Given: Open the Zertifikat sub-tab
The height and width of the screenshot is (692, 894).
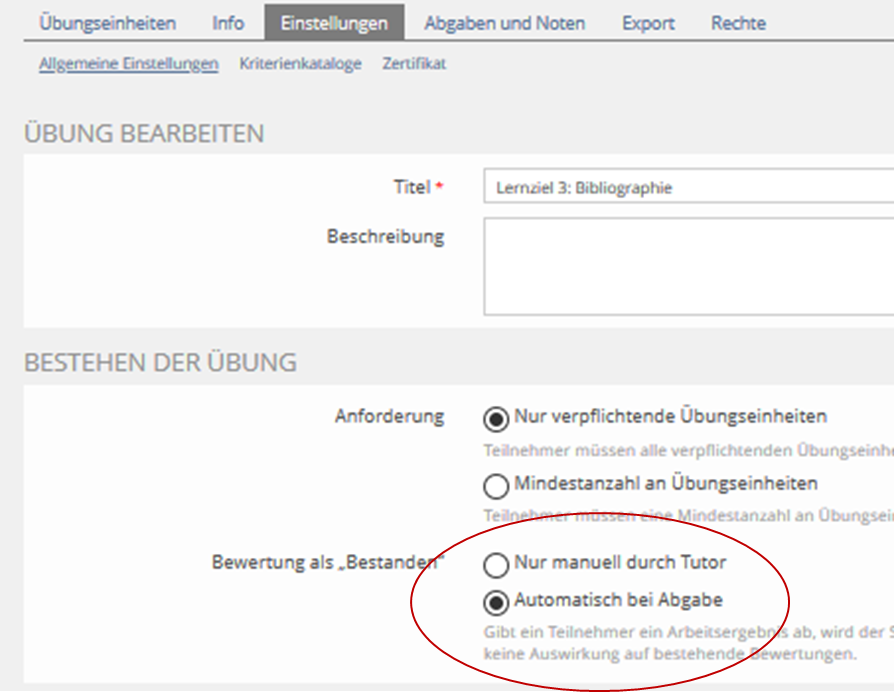Looking at the screenshot, I should tap(414, 64).
